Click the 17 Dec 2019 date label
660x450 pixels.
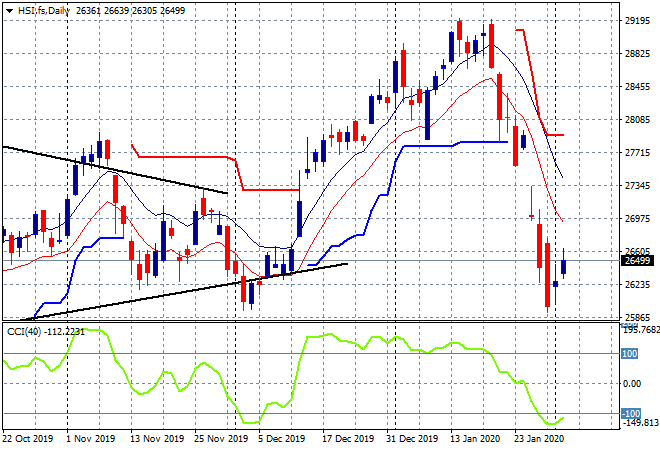(x=348, y=439)
